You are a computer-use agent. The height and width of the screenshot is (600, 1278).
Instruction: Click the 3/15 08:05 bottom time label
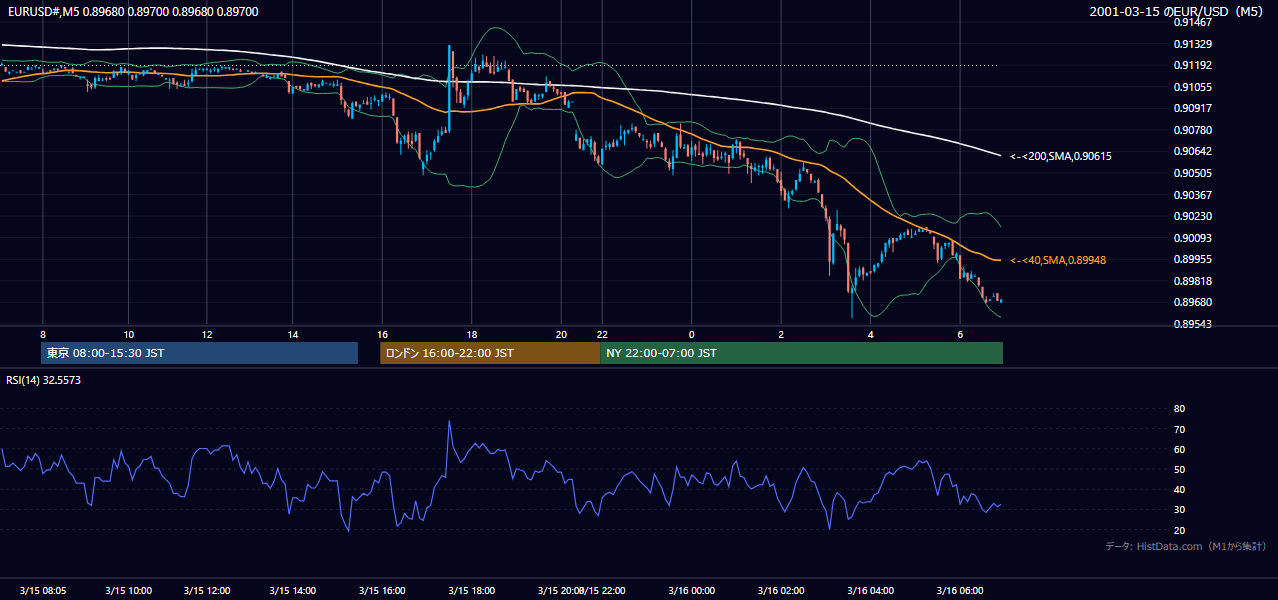coord(43,591)
